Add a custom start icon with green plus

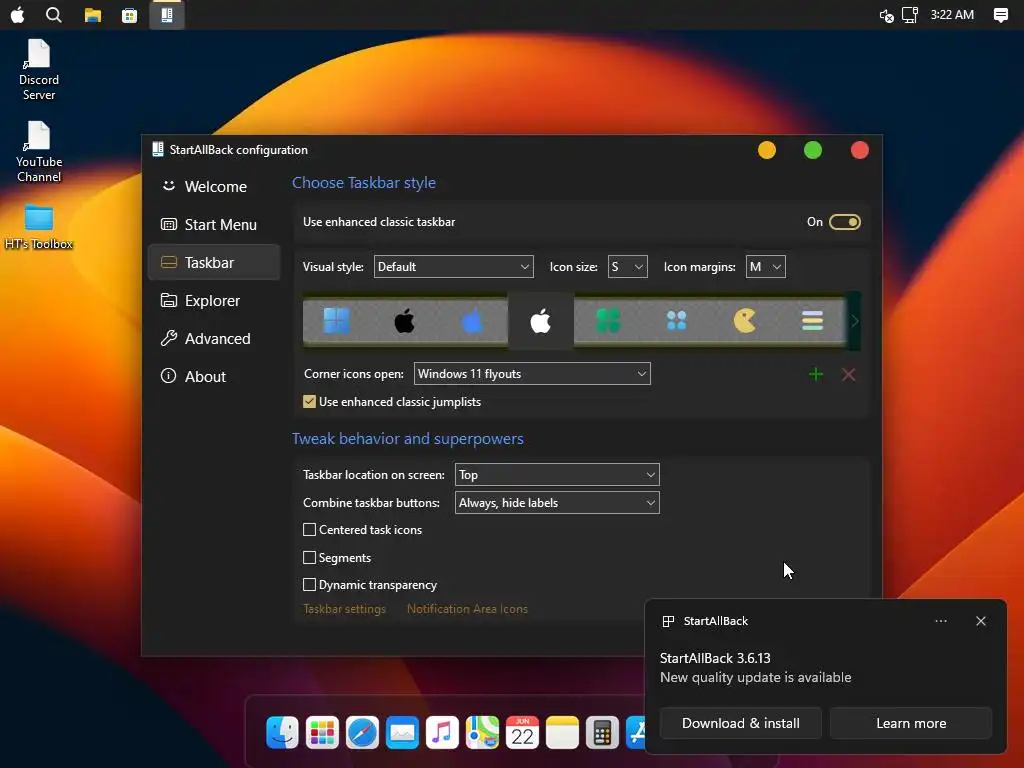(x=816, y=374)
